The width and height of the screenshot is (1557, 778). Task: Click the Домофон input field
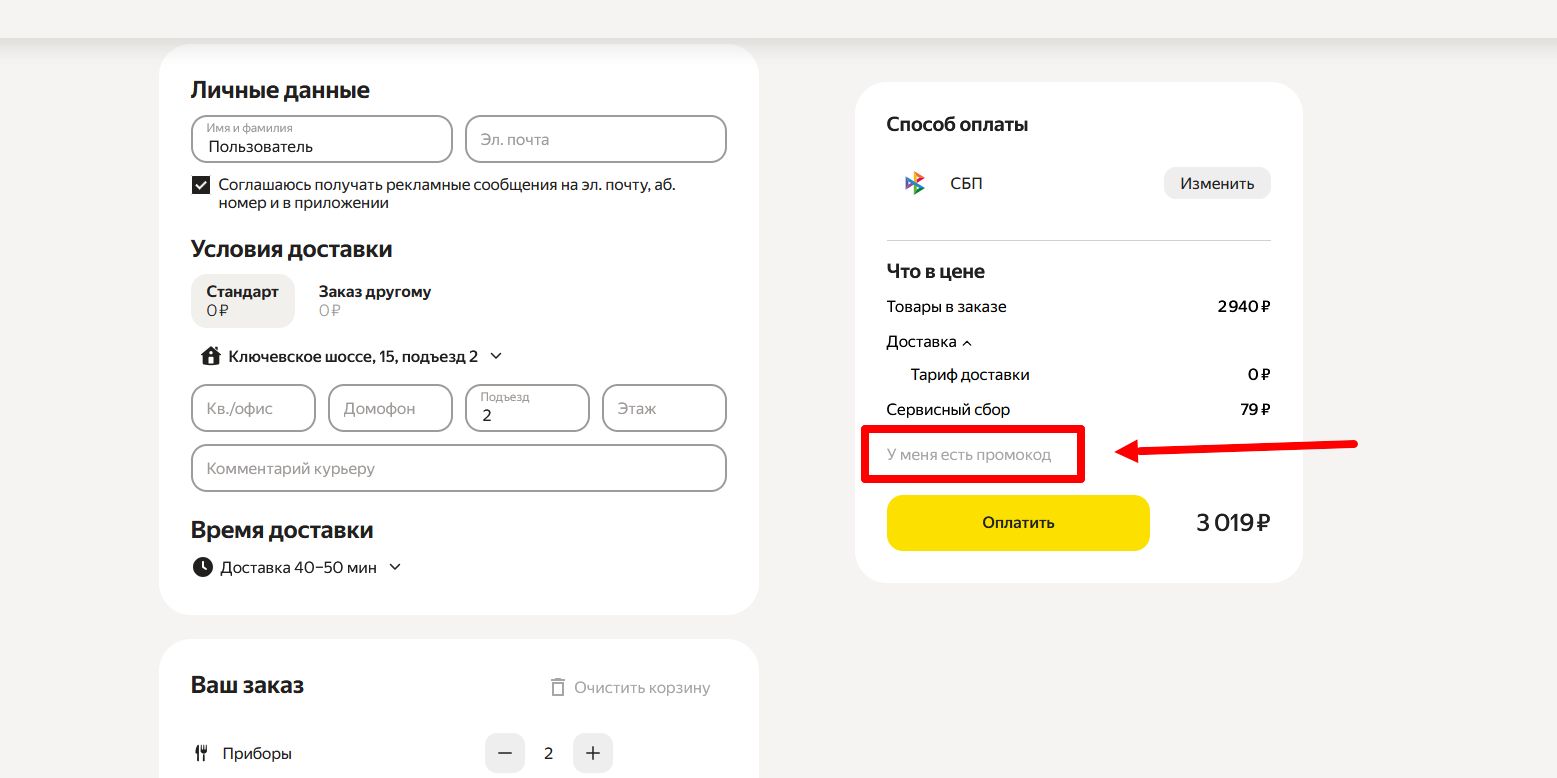tap(390, 408)
